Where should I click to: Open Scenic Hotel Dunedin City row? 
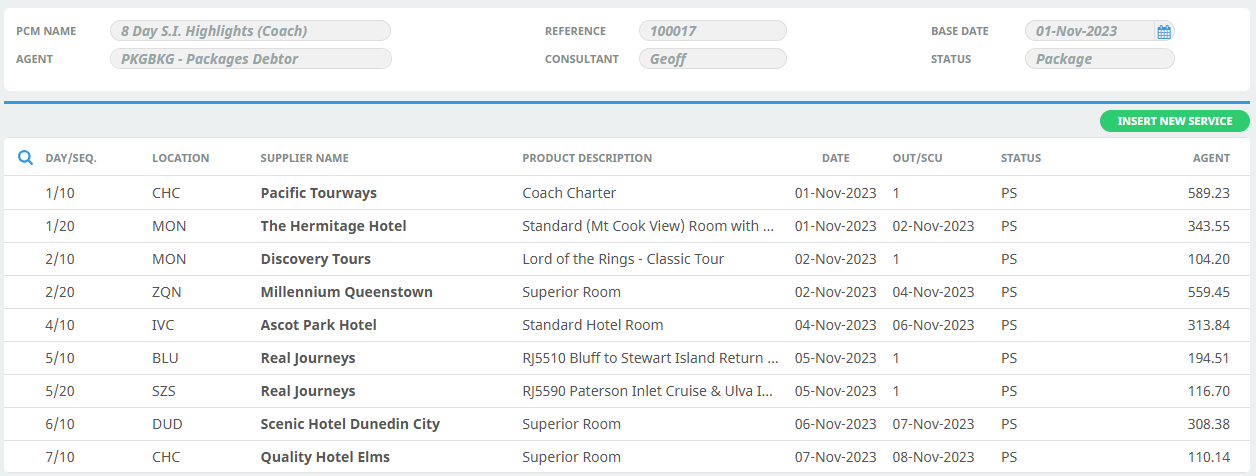[x=628, y=424]
